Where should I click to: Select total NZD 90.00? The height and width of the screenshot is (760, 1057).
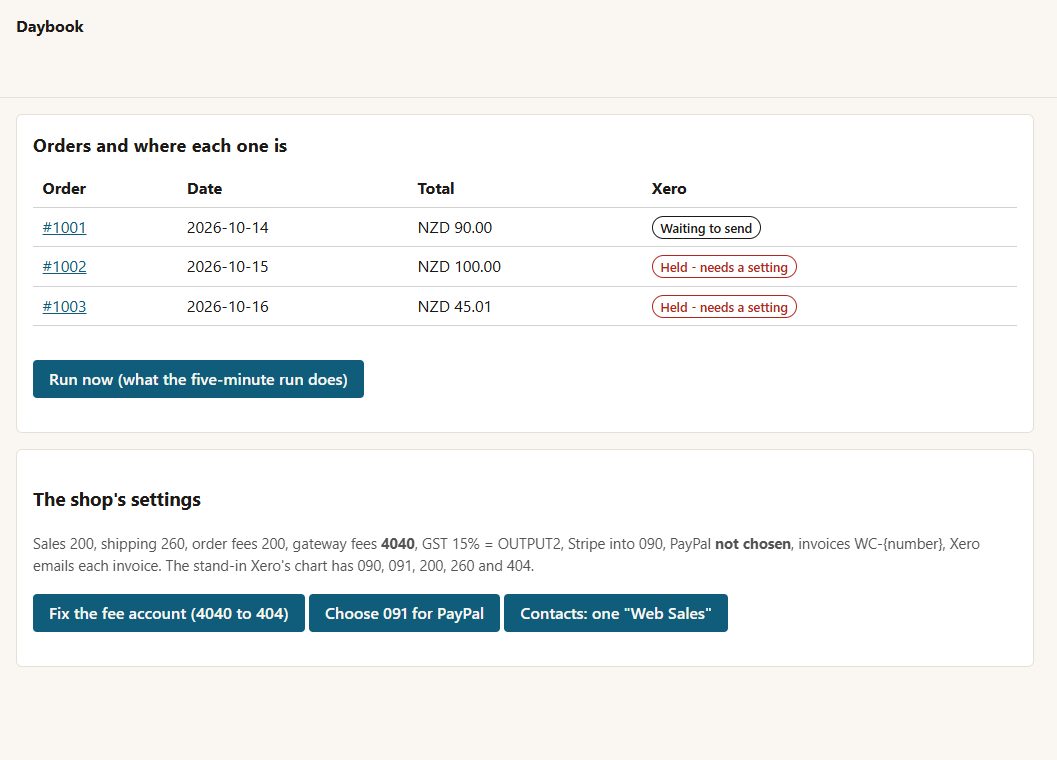click(x=454, y=228)
